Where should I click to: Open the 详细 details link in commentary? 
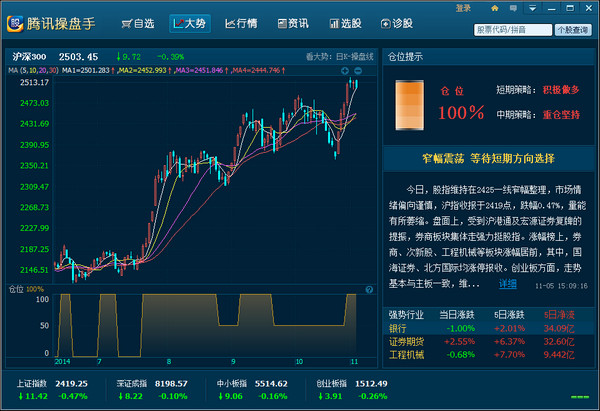pyautogui.click(x=508, y=284)
